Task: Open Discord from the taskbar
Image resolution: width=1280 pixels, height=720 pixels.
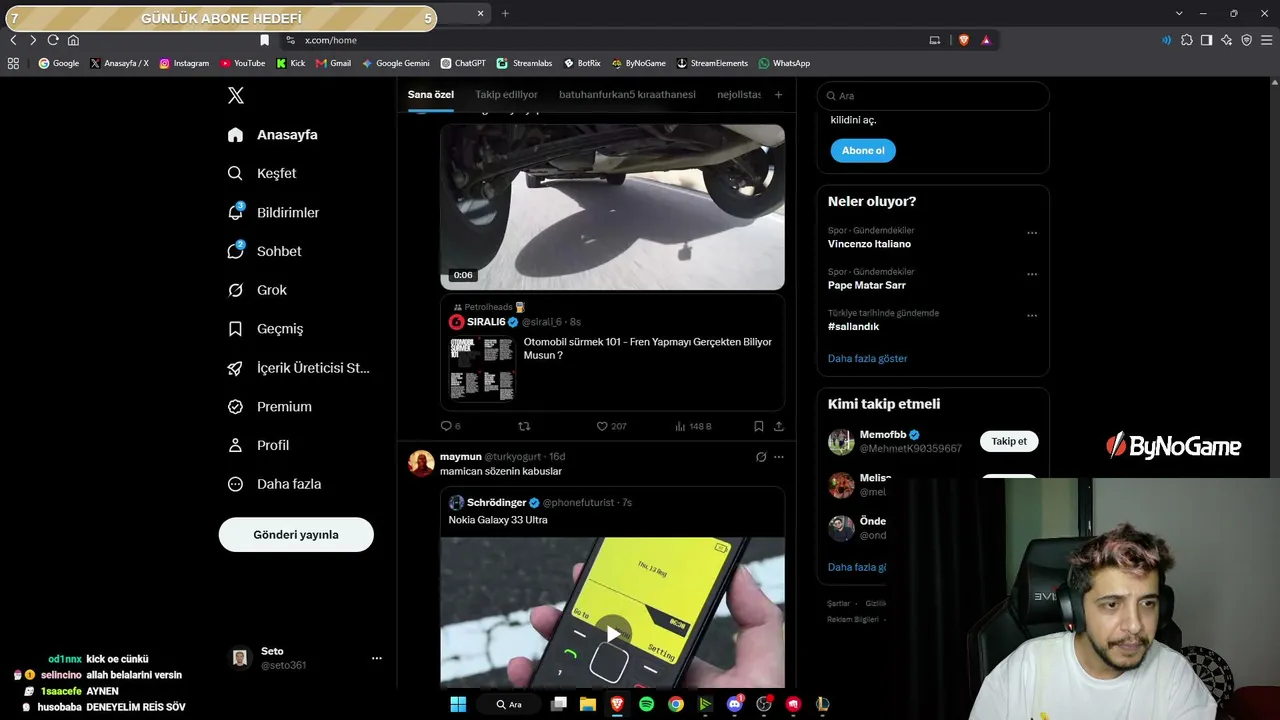Action: pos(735,704)
